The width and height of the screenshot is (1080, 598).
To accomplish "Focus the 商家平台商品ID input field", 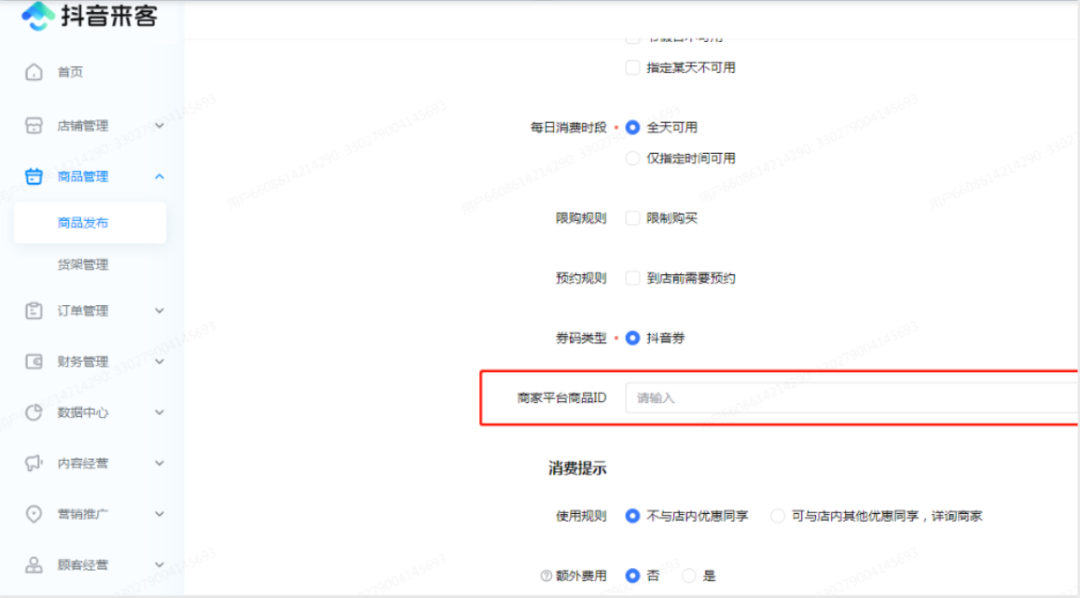I will (x=851, y=398).
